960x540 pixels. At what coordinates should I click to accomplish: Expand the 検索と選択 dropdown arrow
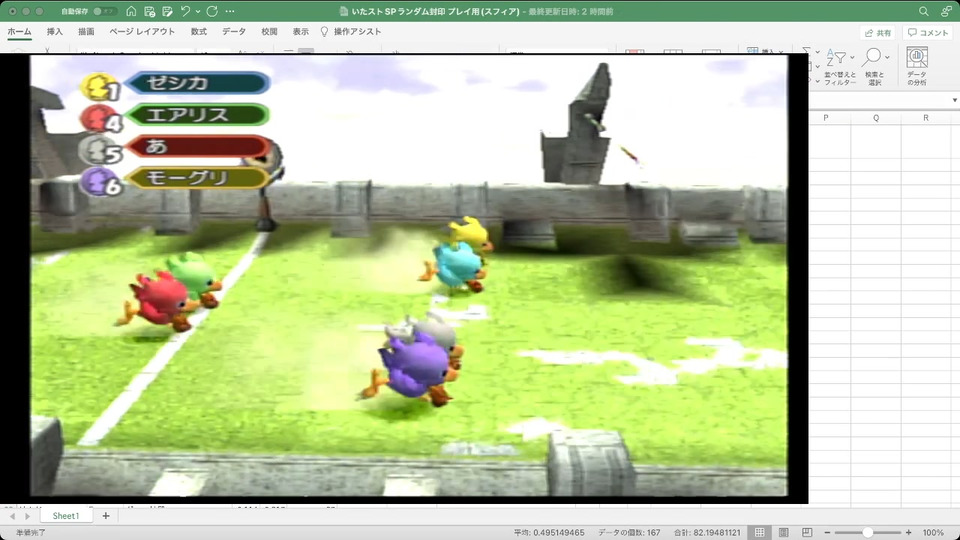click(887, 58)
